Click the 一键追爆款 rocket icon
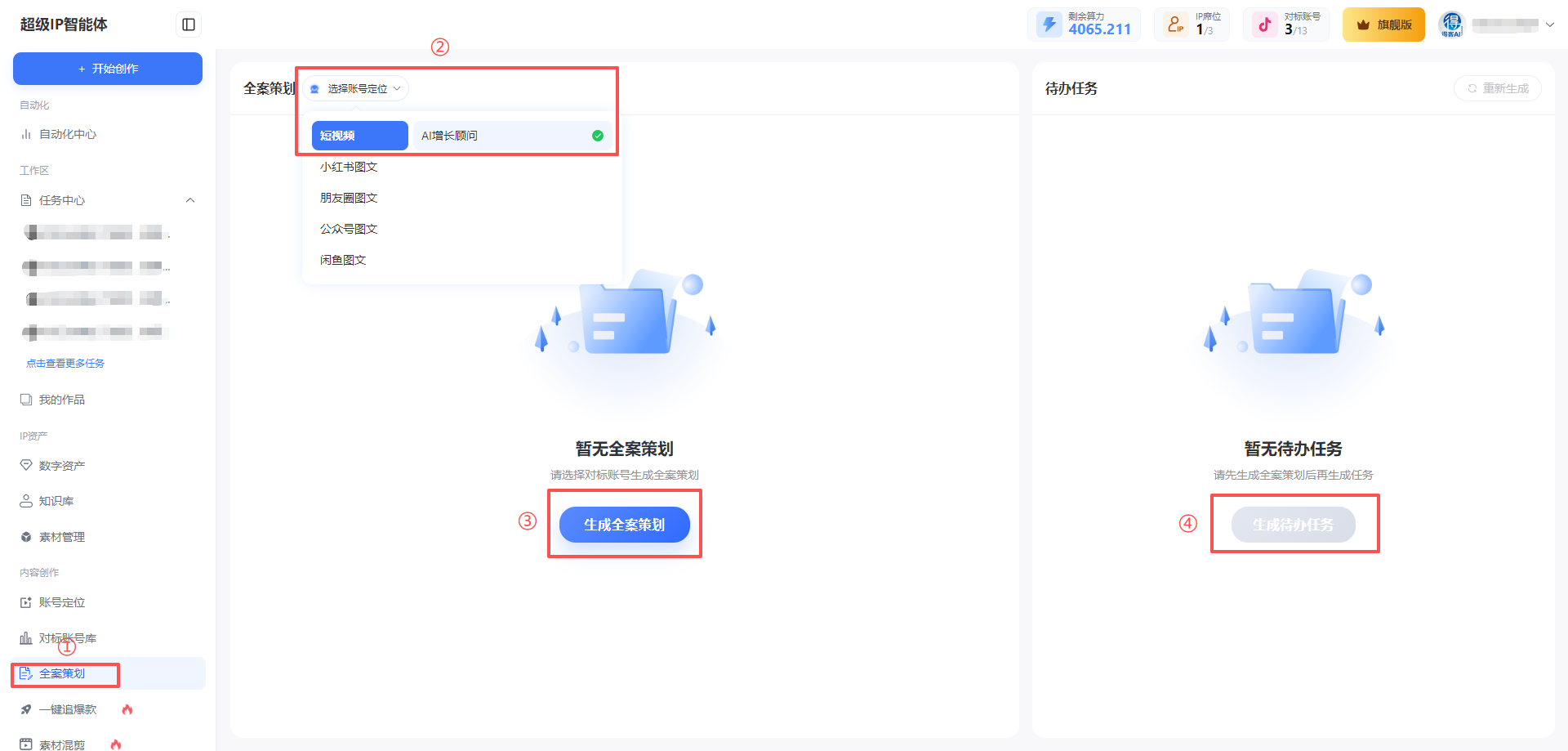The width and height of the screenshot is (1568, 751). click(26, 709)
